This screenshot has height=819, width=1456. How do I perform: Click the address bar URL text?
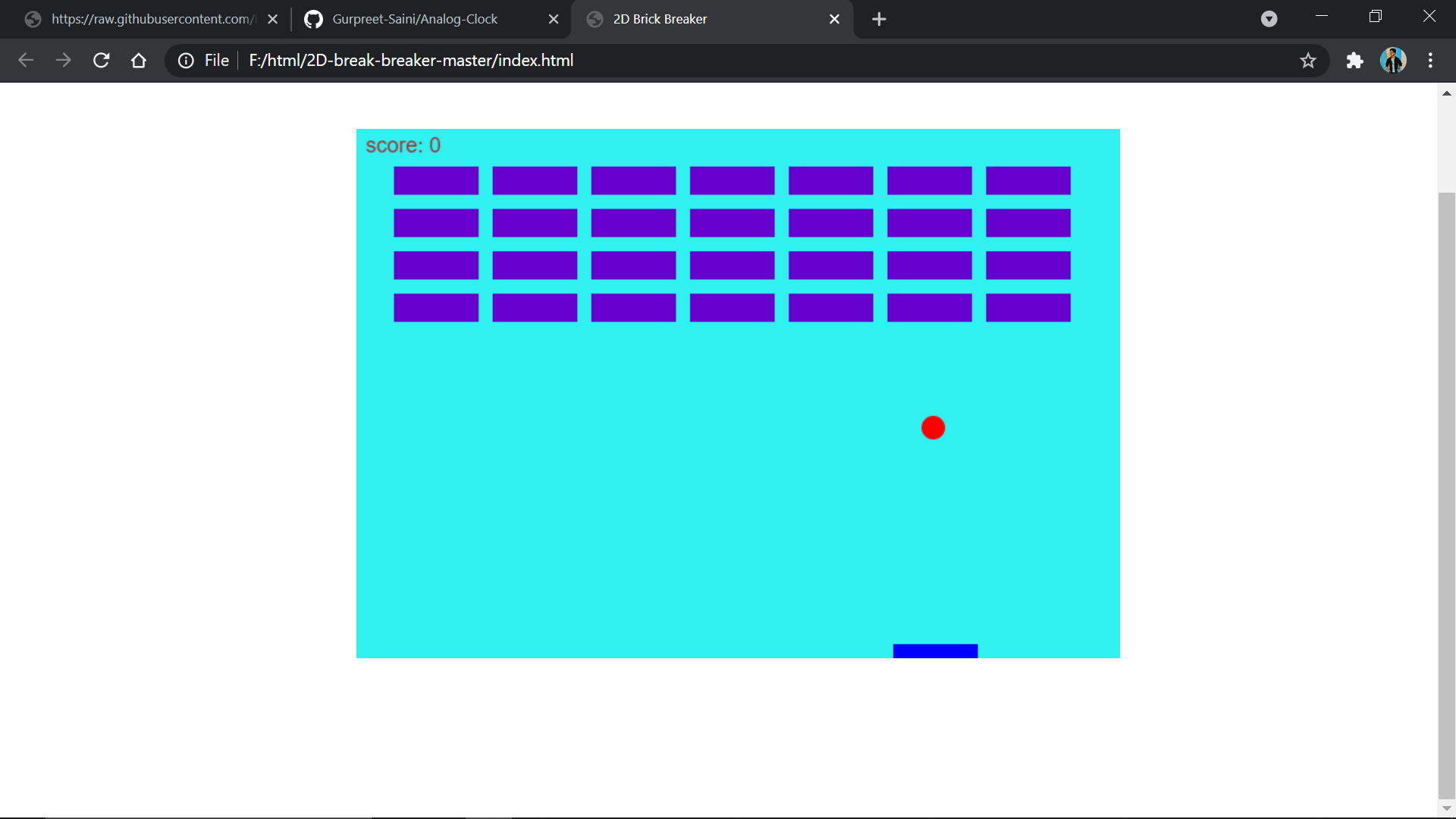tap(411, 61)
